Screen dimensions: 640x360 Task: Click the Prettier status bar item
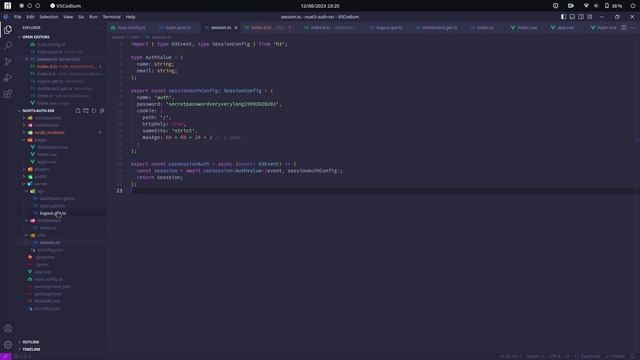coord(616,356)
